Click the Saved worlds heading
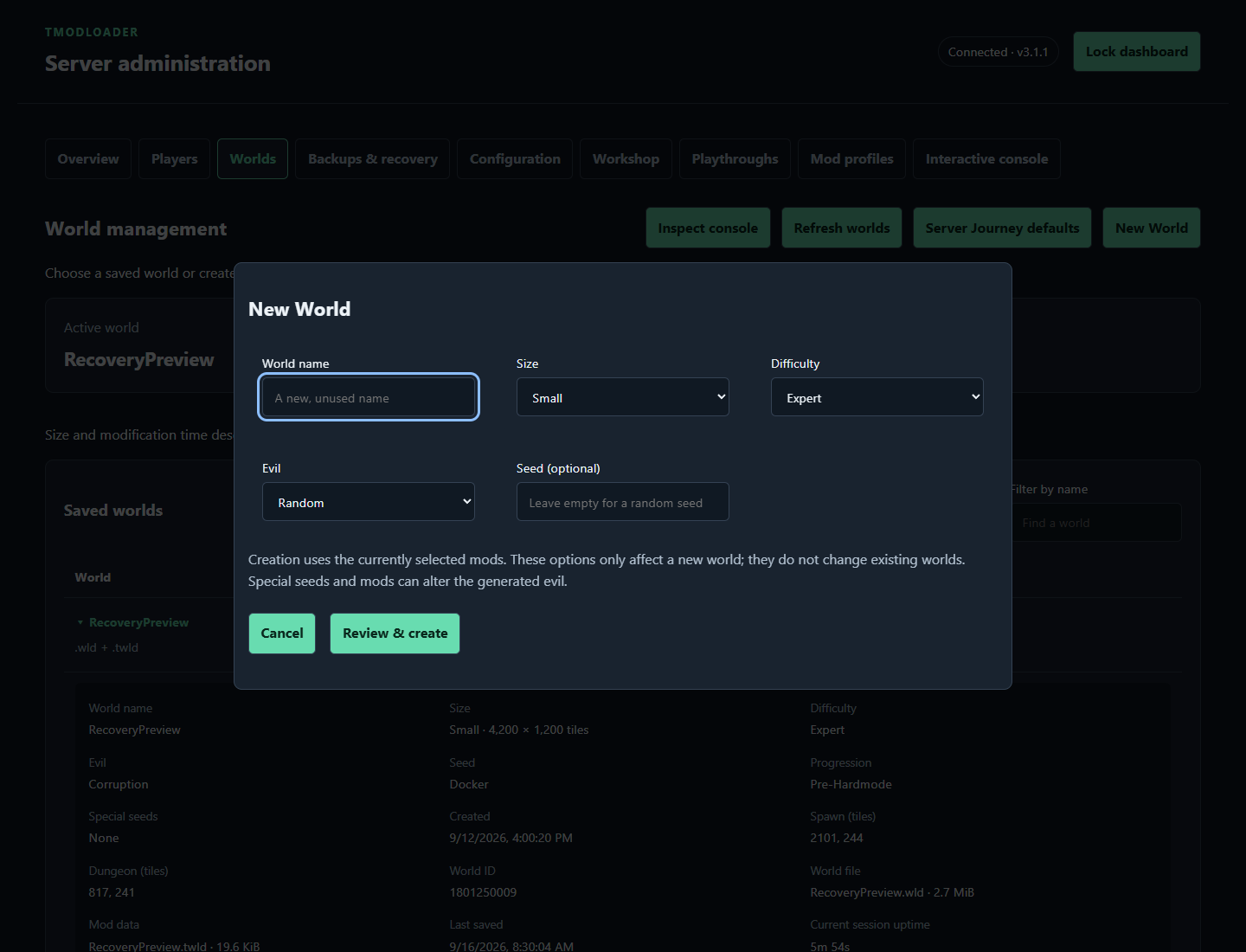Screen dimensions: 1246x952 point(113,511)
